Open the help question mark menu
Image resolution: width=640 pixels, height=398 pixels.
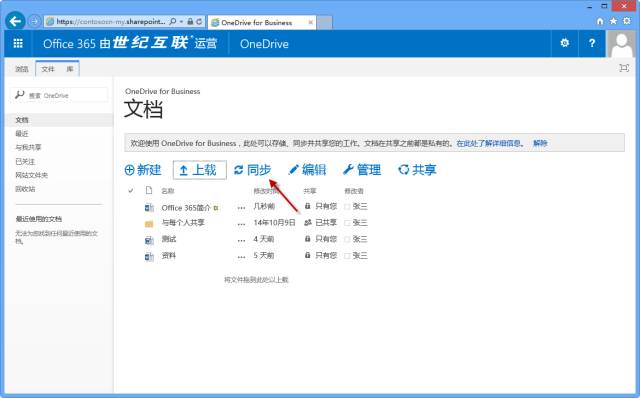coord(592,43)
